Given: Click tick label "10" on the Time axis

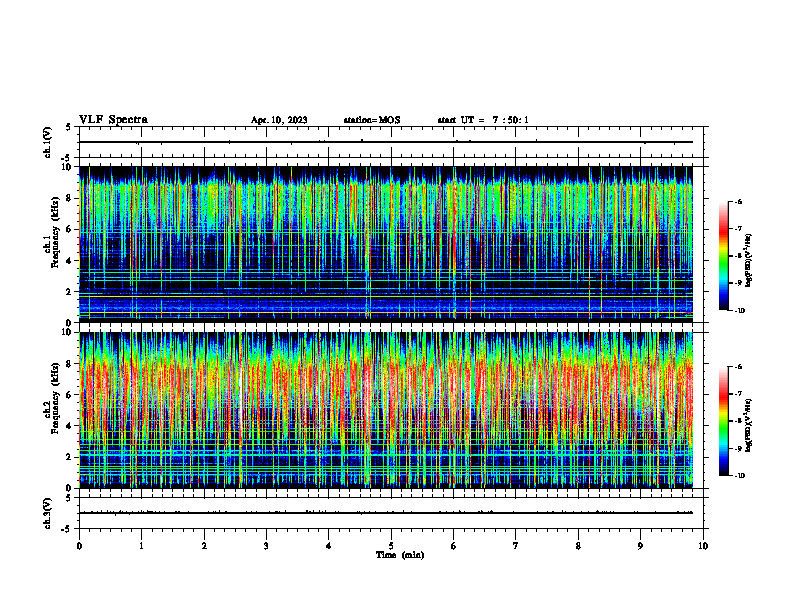Looking at the screenshot, I should tap(703, 546).
